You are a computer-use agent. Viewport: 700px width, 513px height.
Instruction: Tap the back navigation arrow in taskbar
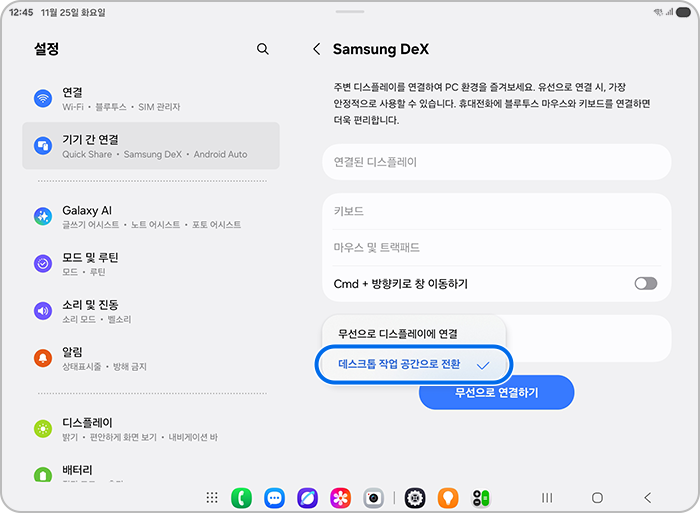(x=648, y=497)
